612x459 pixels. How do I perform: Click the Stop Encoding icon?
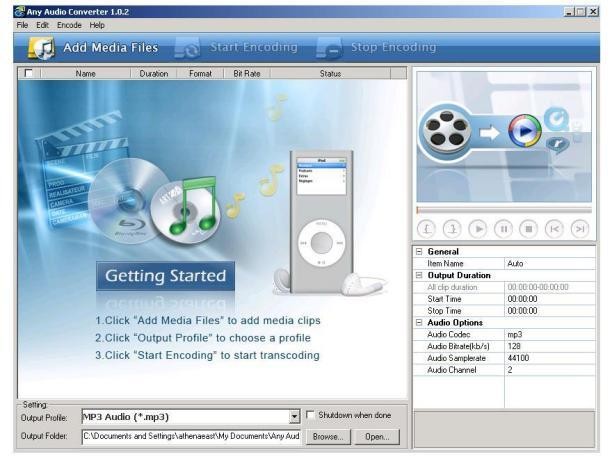tap(329, 48)
